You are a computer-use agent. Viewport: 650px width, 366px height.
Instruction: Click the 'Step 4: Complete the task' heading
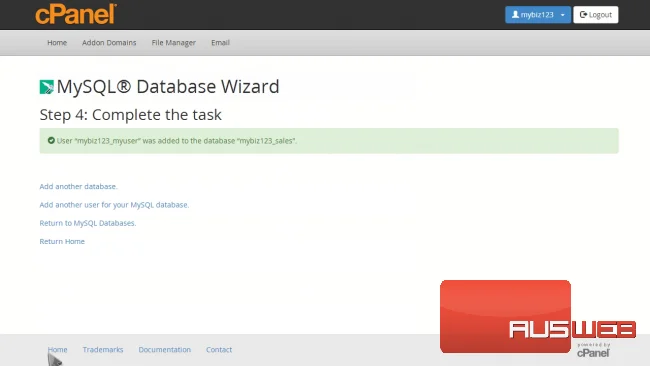[x=131, y=115]
